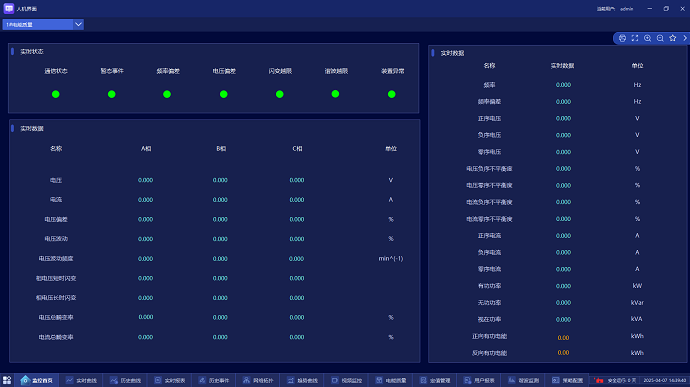Open the 网络拓扑 tab
The width and height of the screenshot is (690, 387).
click(x=258, y=380)
